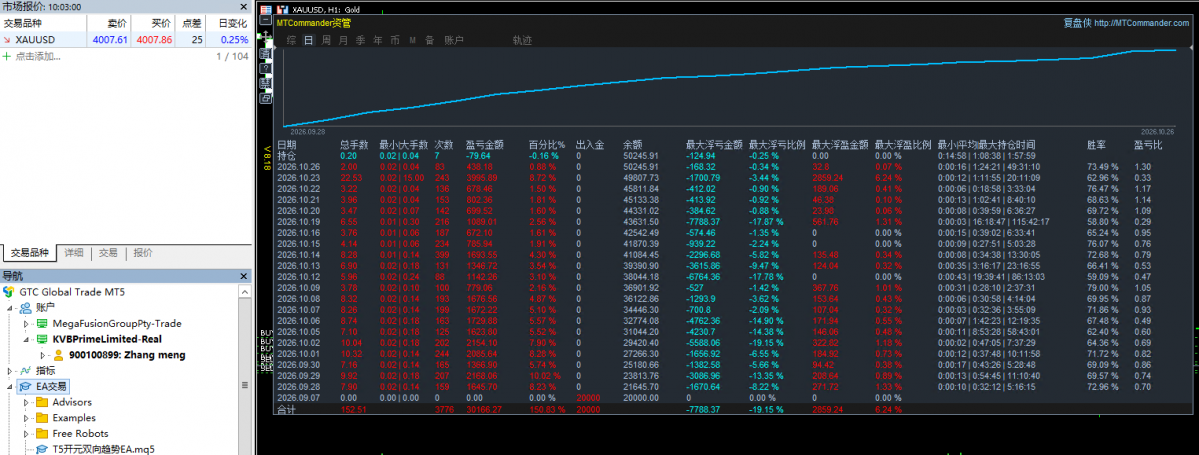Click the Advisors folder icon
The width and height of the screenshot is (1199, 455).
click(42, 402)
